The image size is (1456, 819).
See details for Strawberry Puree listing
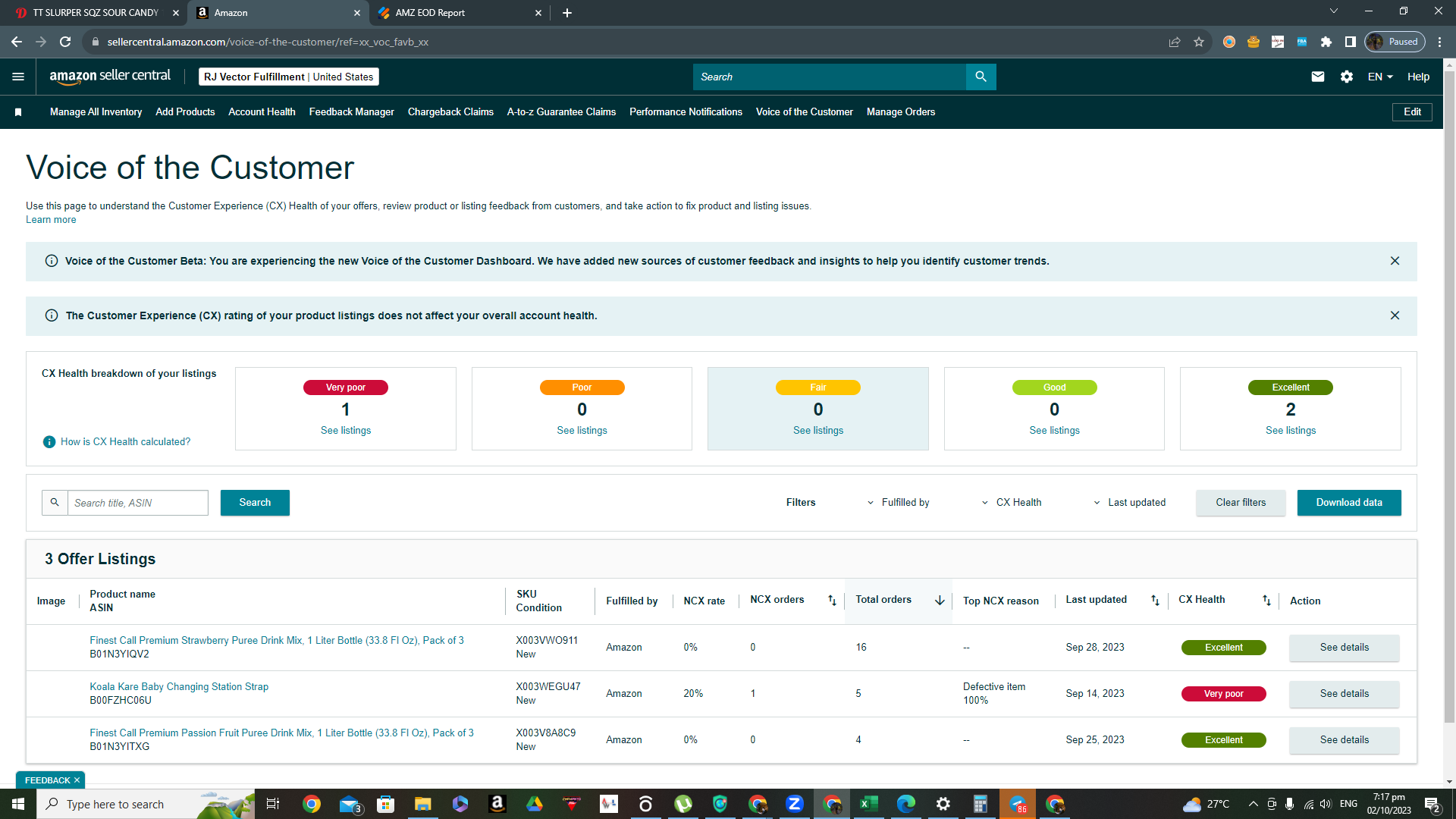pos(1345,648)
